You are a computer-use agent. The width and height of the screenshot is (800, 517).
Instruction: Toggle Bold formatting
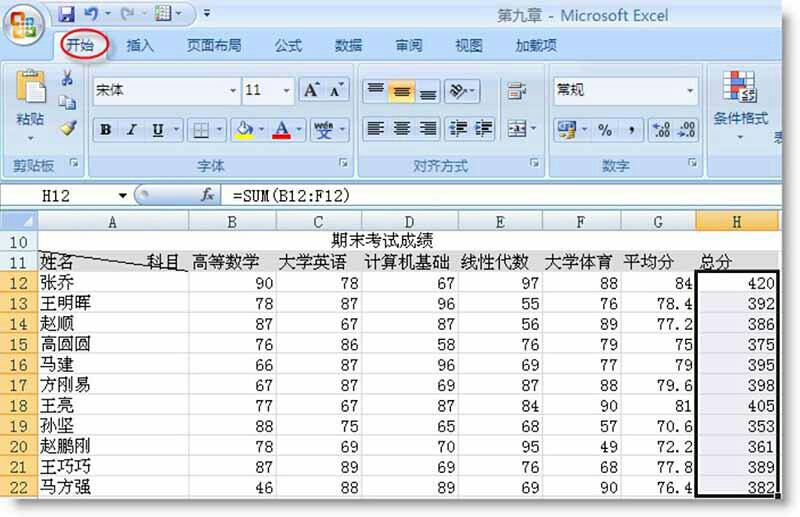105,130
